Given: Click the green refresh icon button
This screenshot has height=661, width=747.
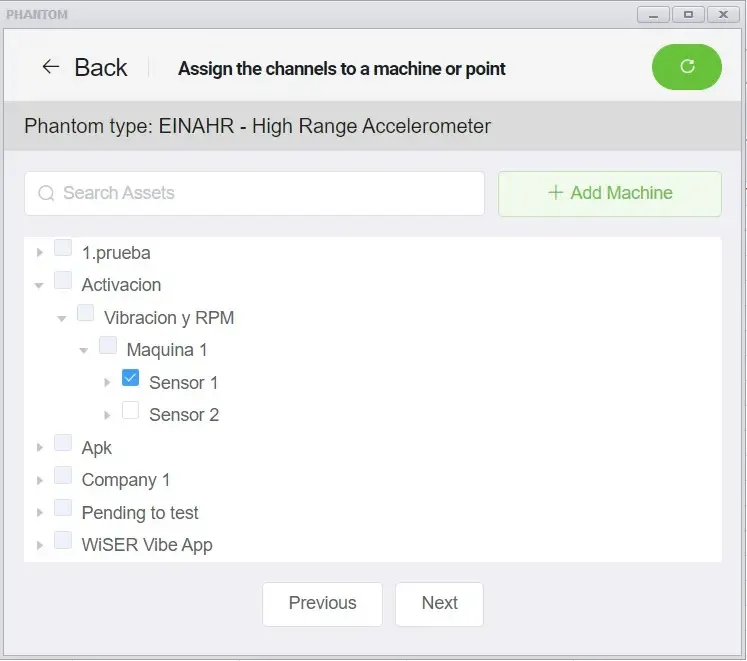Looking at the screenshot, I should pos(686,67).
